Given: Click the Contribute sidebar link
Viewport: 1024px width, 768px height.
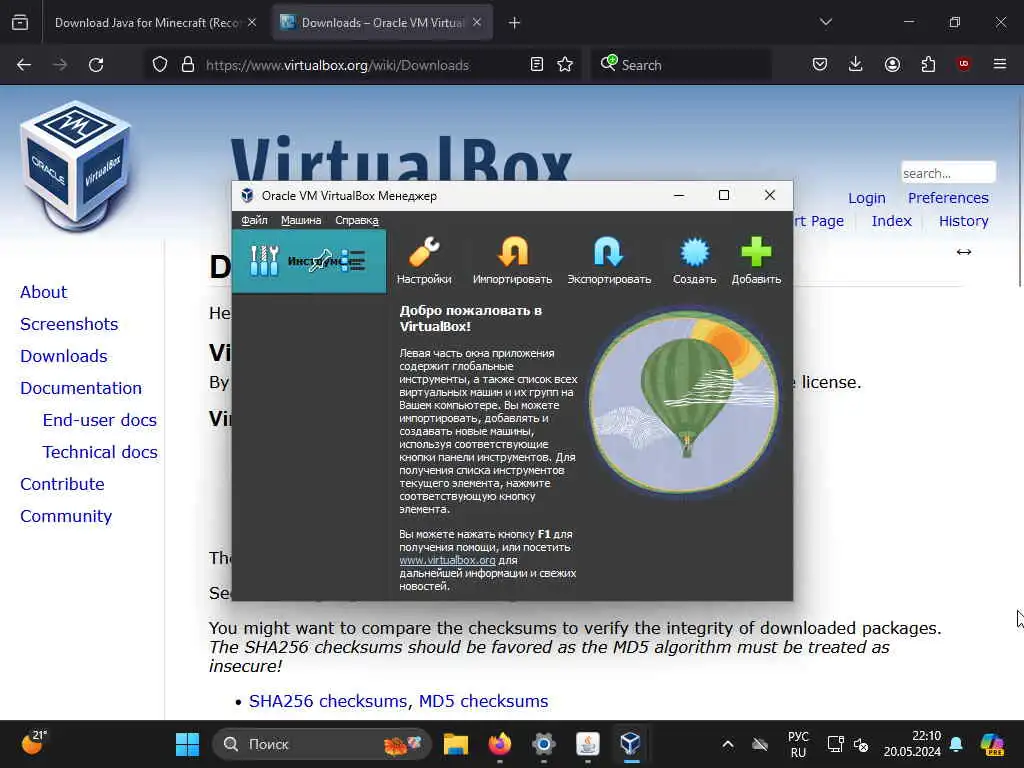Looking at the screenshot, I should (x=63, y=484).
